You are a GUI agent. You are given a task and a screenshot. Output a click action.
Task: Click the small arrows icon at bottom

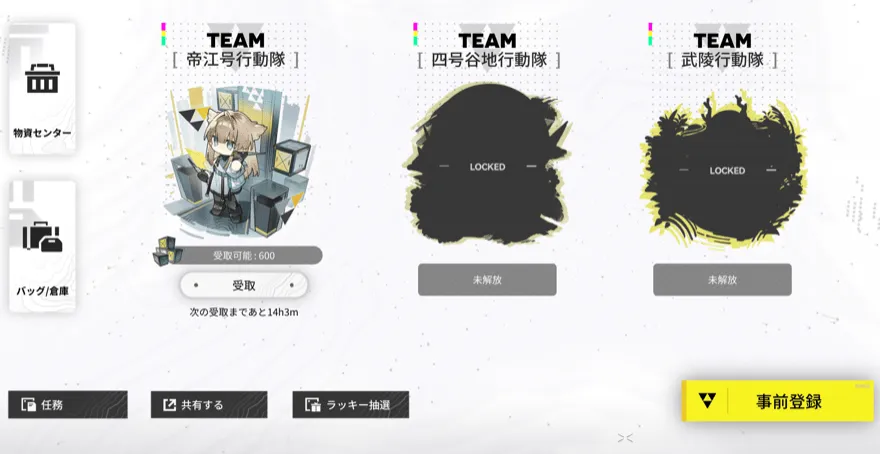point(625,438)
